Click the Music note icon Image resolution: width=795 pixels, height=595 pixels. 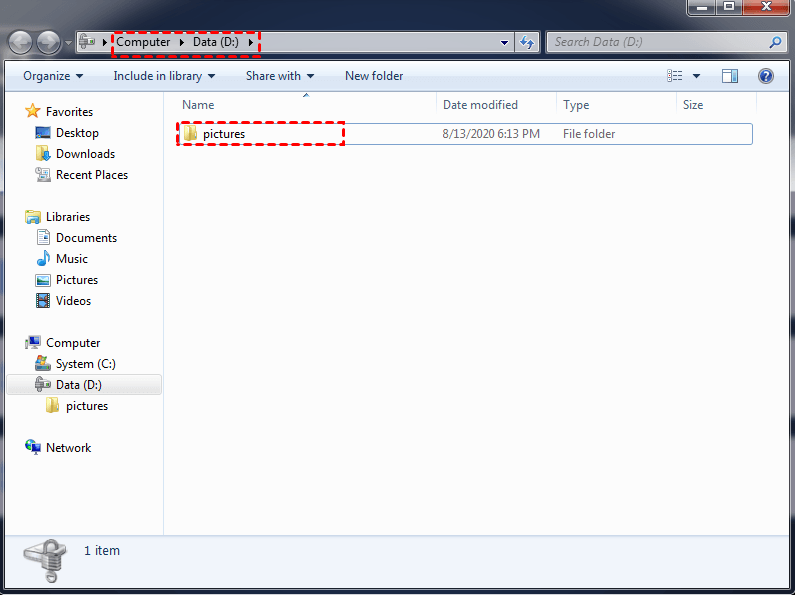tap(43, 258)
